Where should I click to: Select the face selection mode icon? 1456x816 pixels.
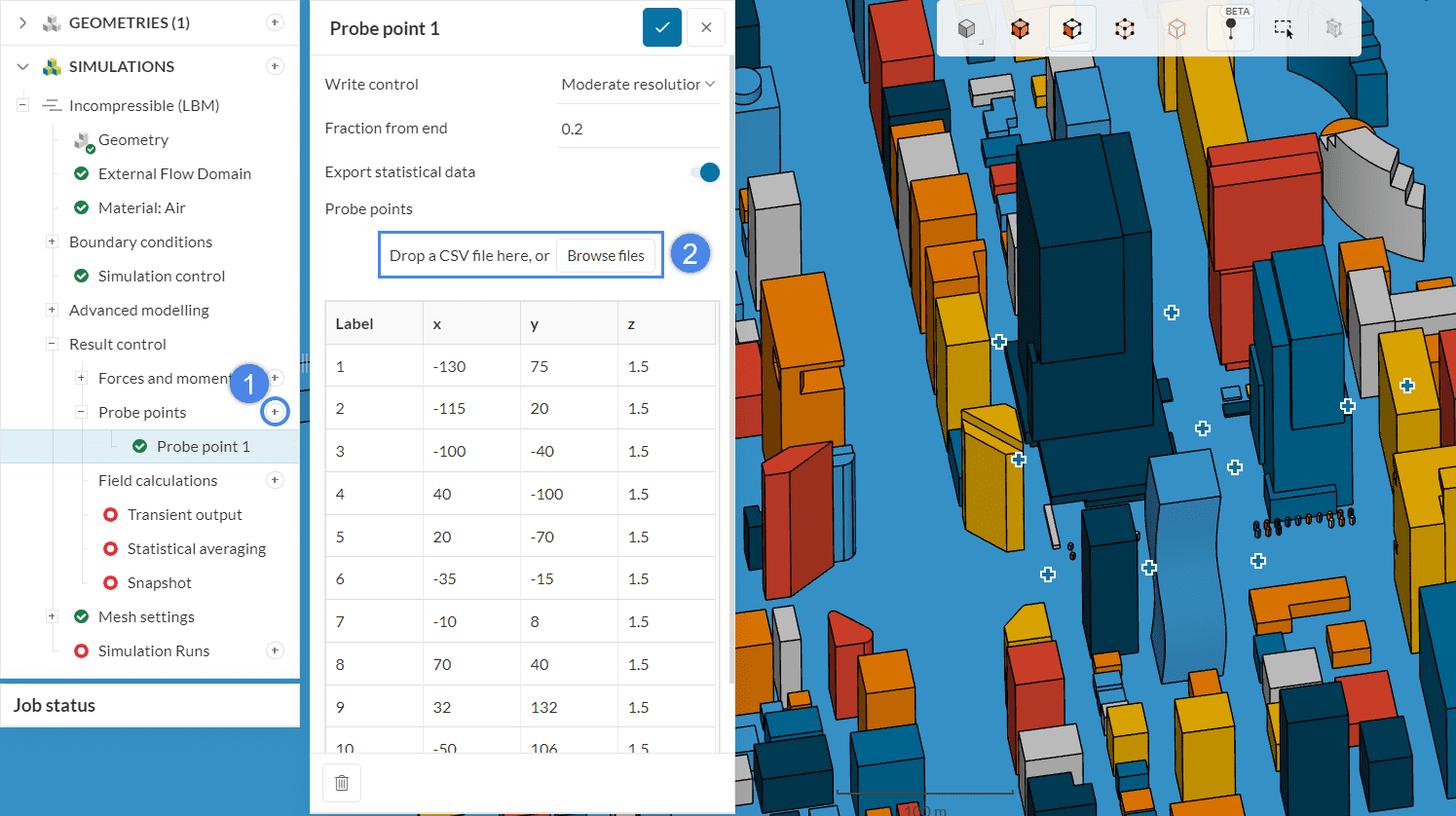(x=1072, y=29)
